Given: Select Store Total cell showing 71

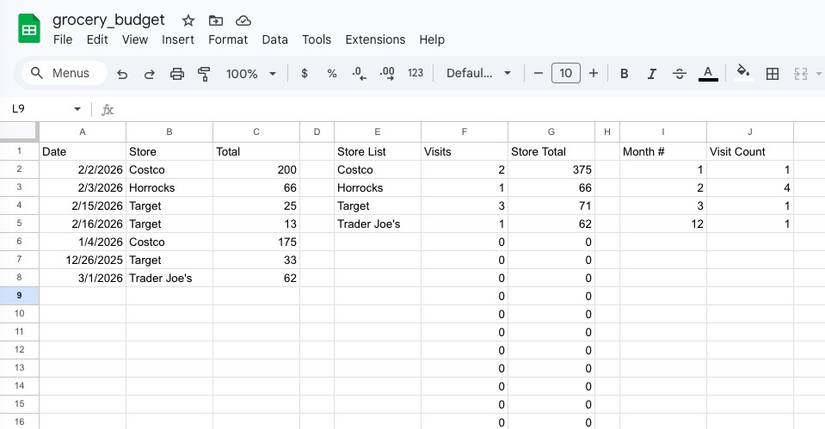Looking at the screenshot, I should click(x=551, y=206).
